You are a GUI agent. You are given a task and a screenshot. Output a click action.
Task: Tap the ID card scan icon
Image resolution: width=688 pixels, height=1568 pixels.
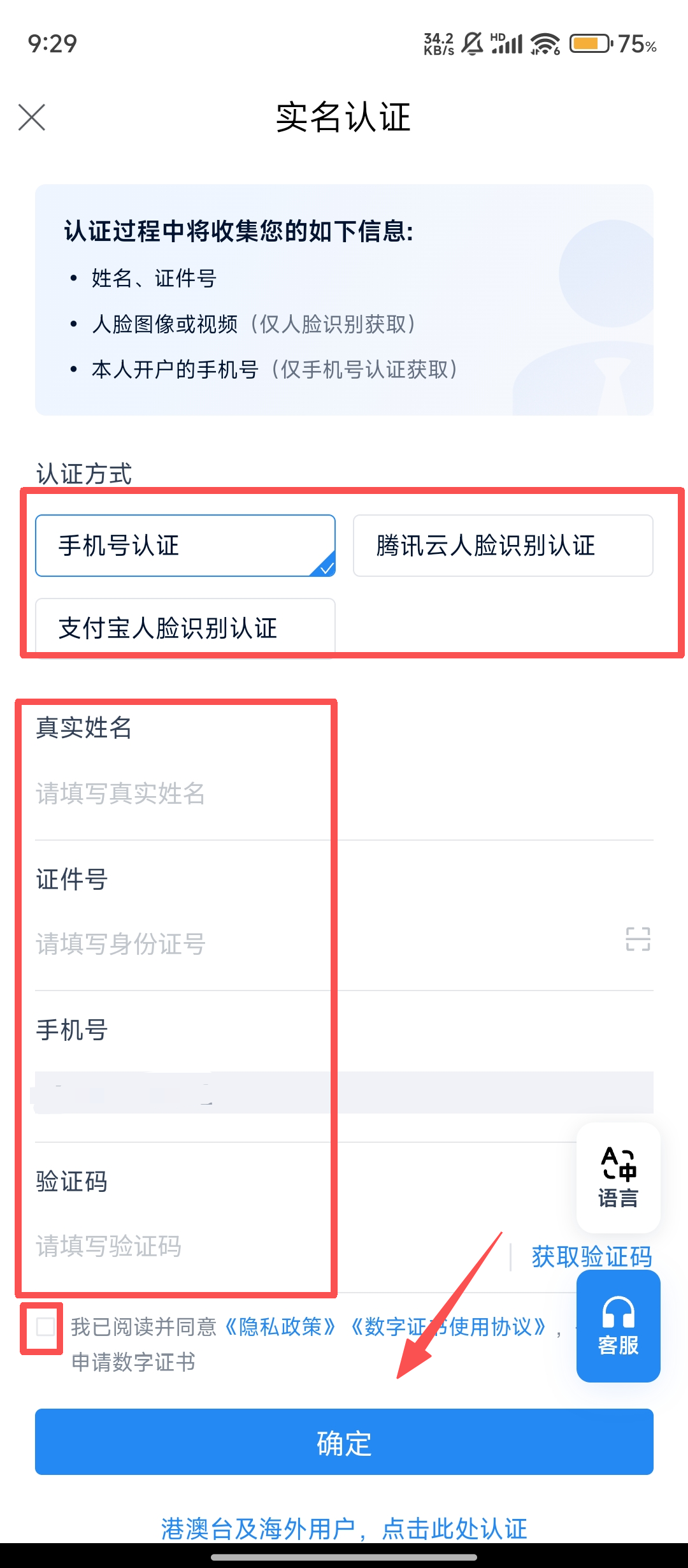[x=638, y=939]
